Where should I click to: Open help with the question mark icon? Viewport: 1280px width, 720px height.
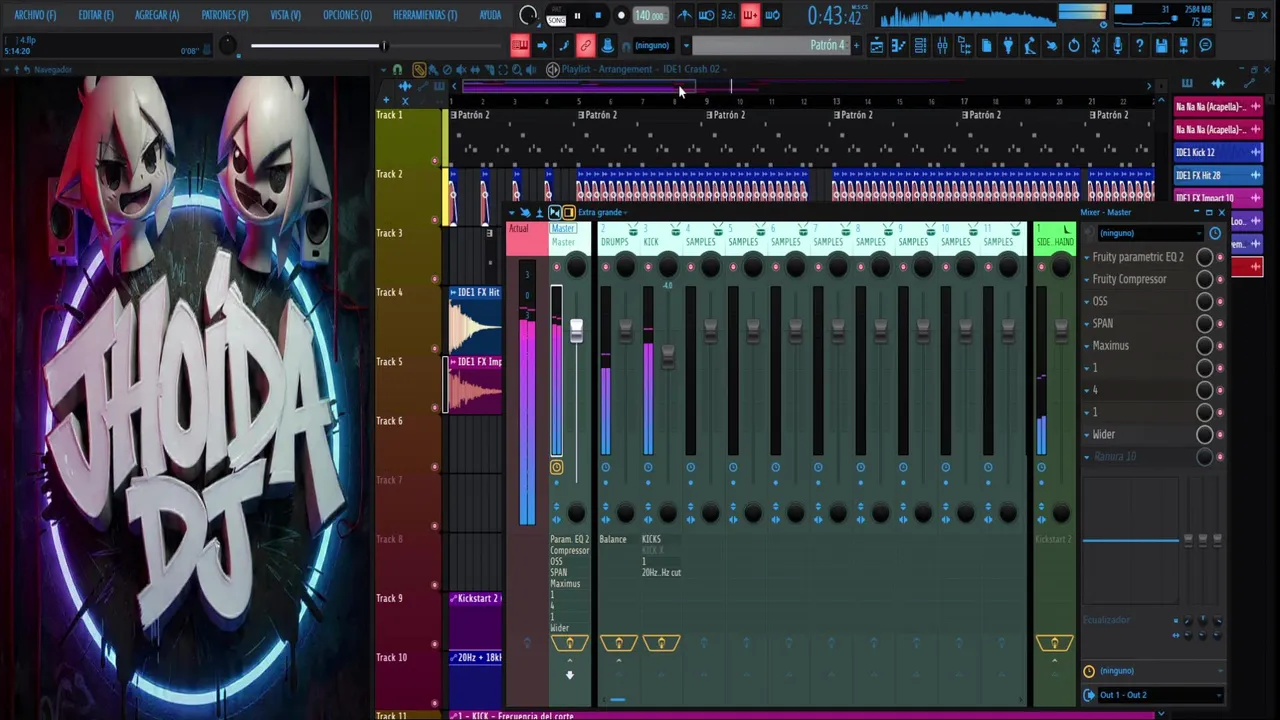tap(1140, 45)
